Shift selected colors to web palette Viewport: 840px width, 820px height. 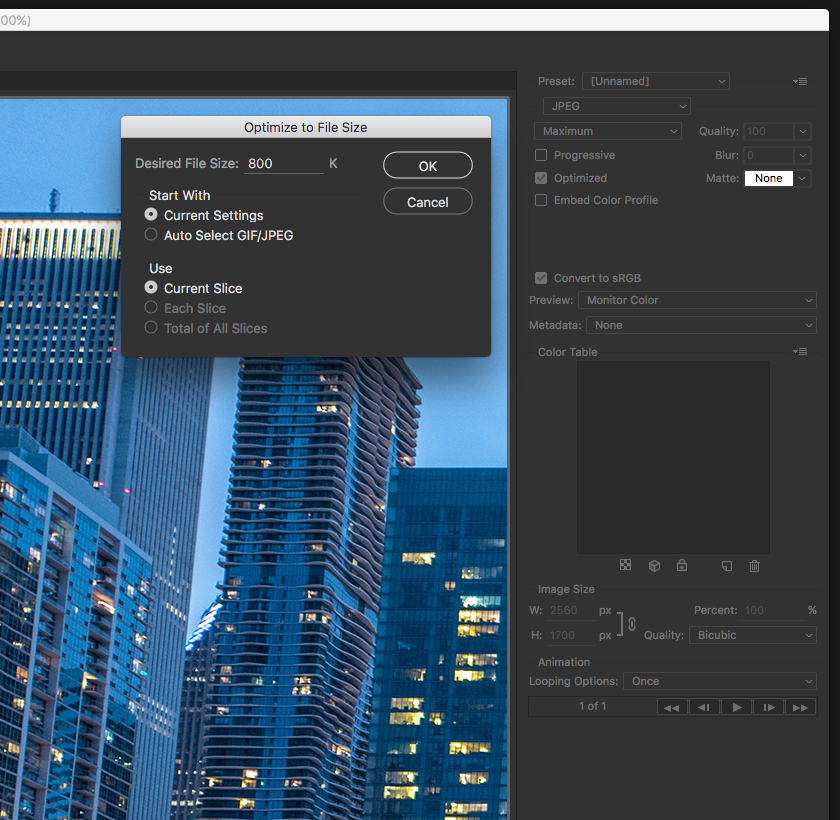click(x=654, y=566)
